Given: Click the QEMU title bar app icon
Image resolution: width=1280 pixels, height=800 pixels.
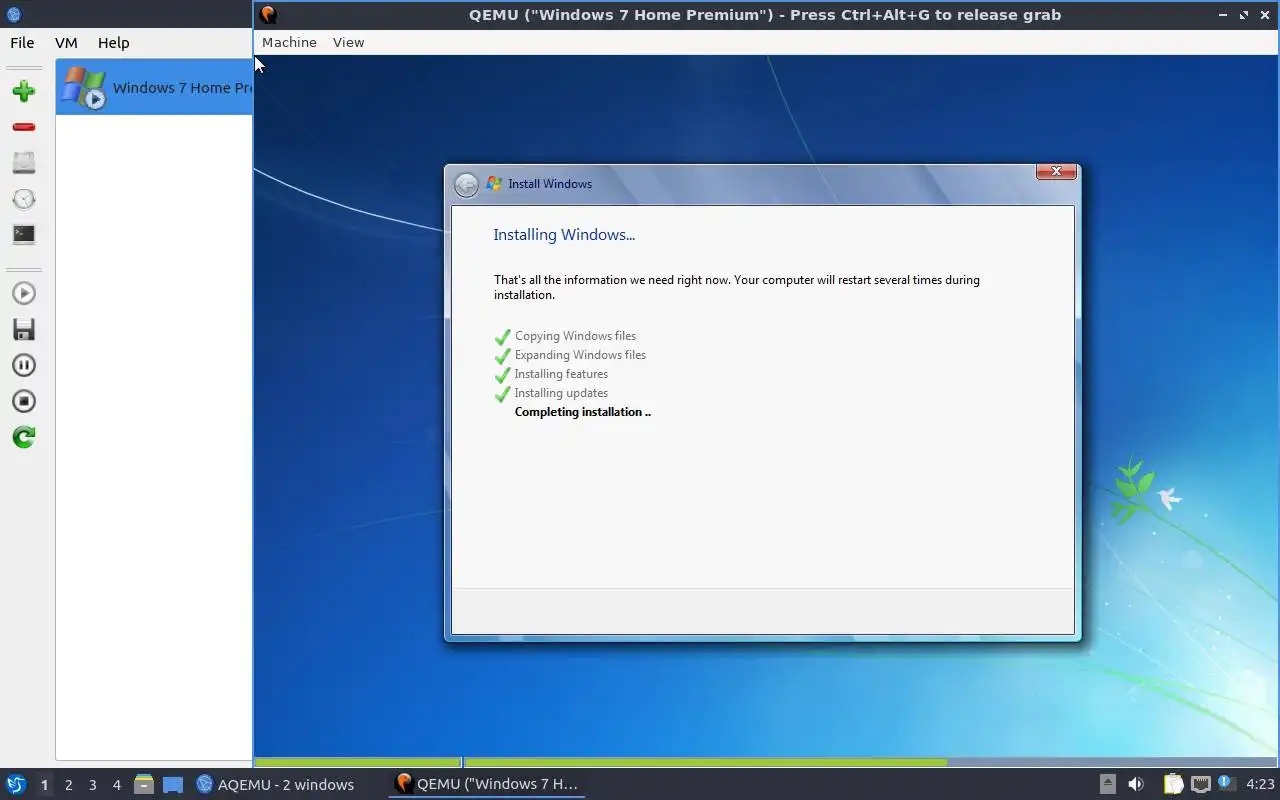Looking at the screenshot, I should tap(268, 14).
